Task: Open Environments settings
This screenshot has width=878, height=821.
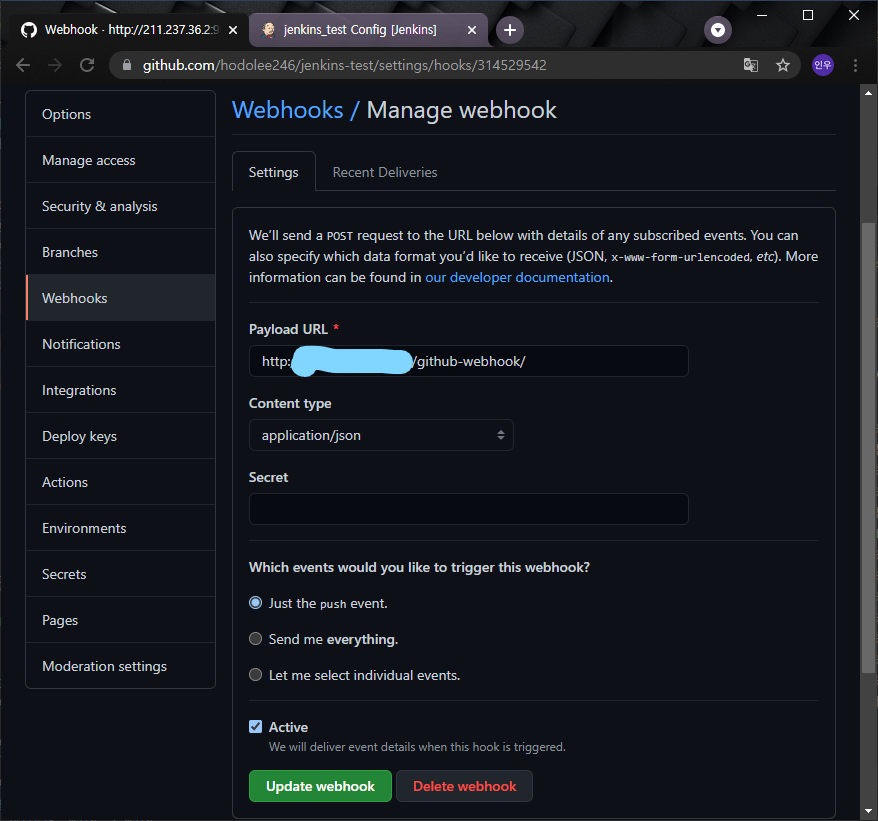Action: (120, 528)
